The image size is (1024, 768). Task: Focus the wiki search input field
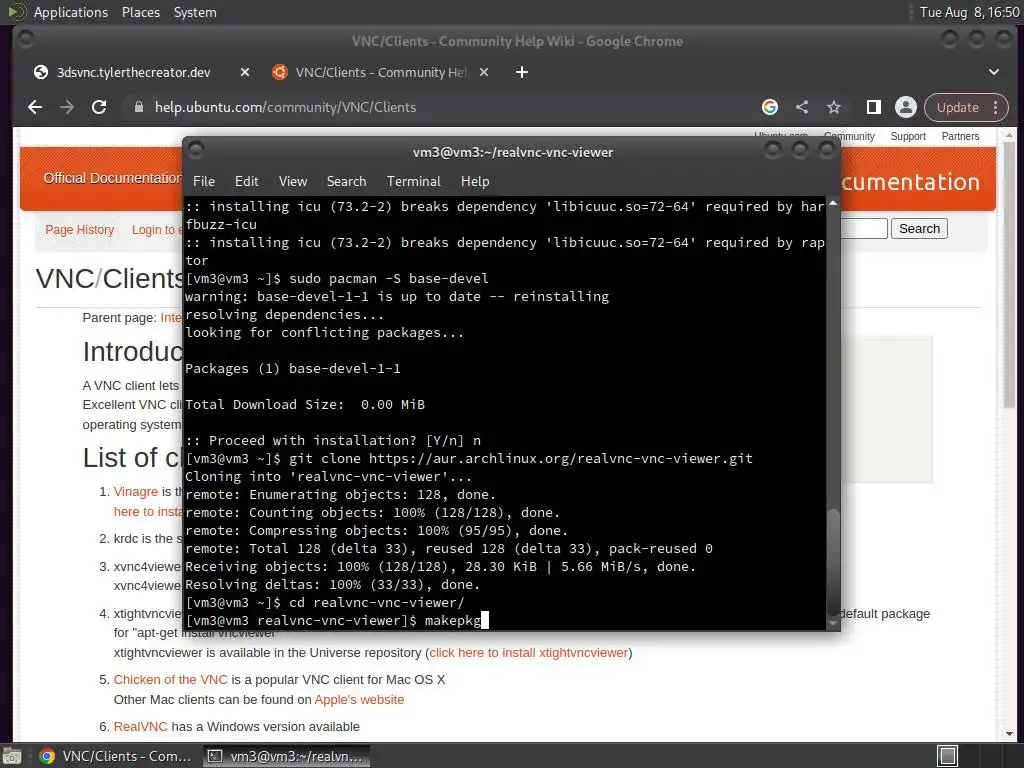(864, 229)
